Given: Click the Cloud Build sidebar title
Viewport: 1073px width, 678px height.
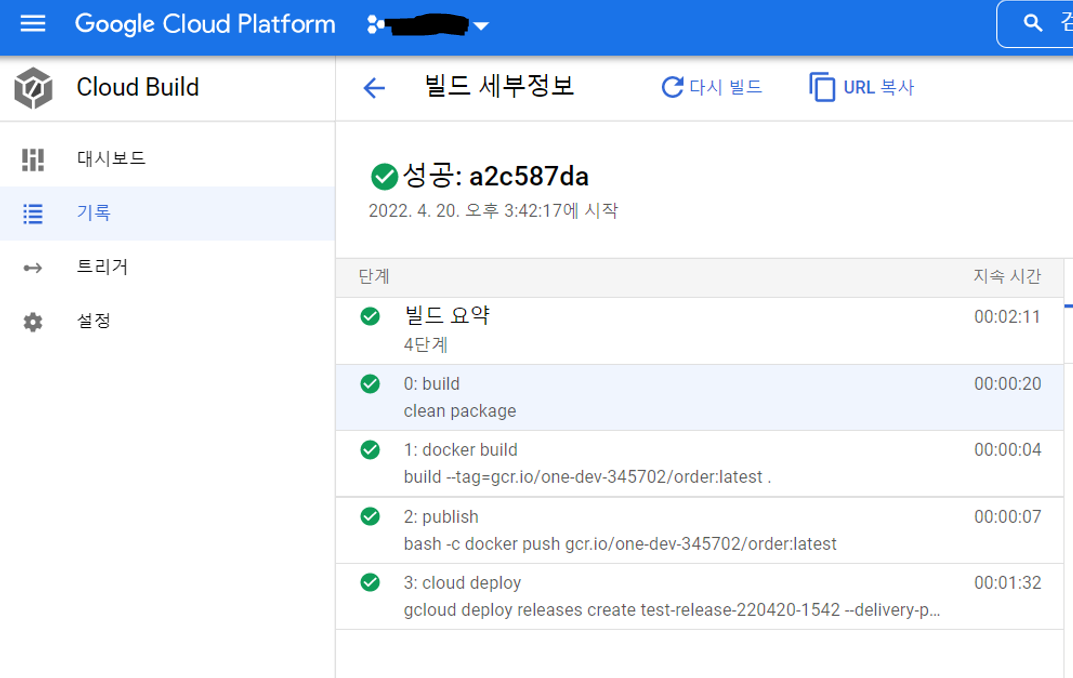Looking at the screenshot, I should click(138, 88).
